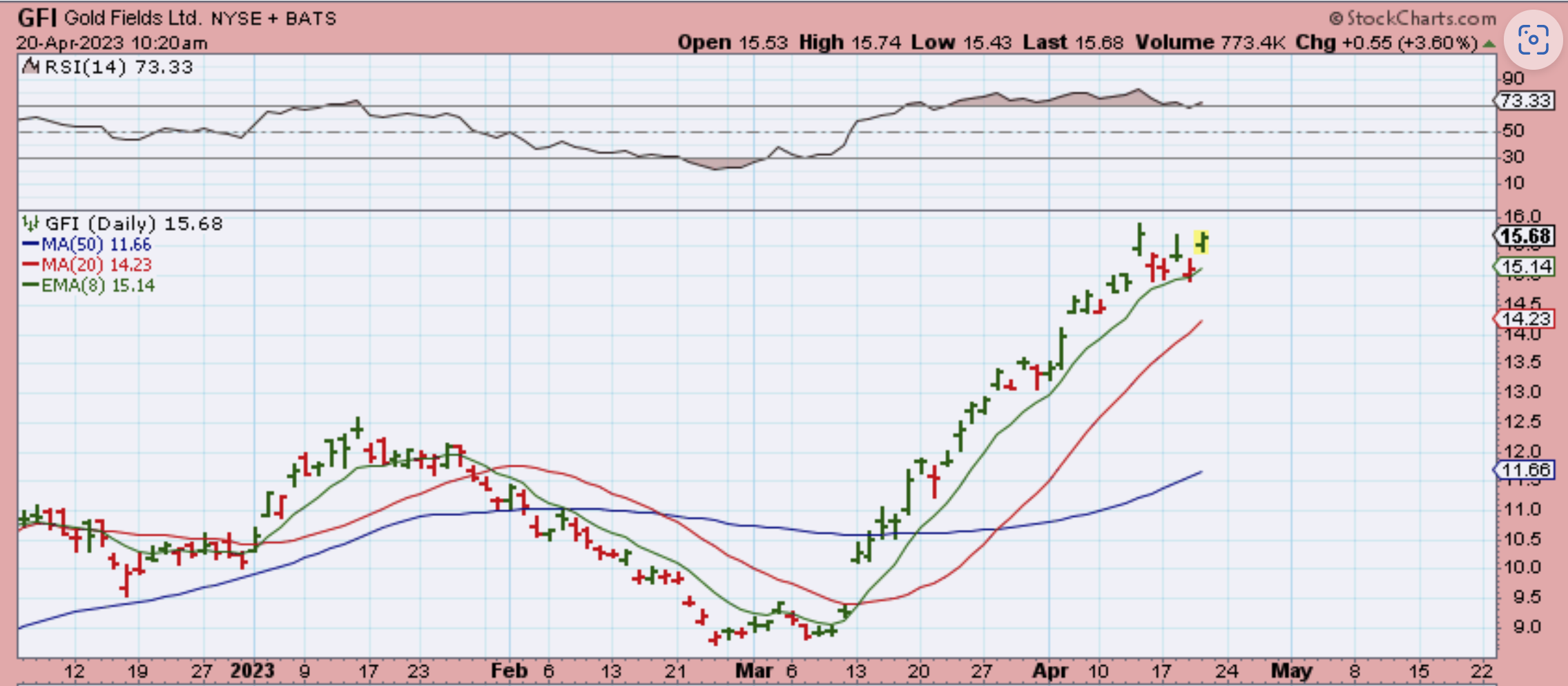
Task: Click the May month label on the date axis
Action: 1292,671
